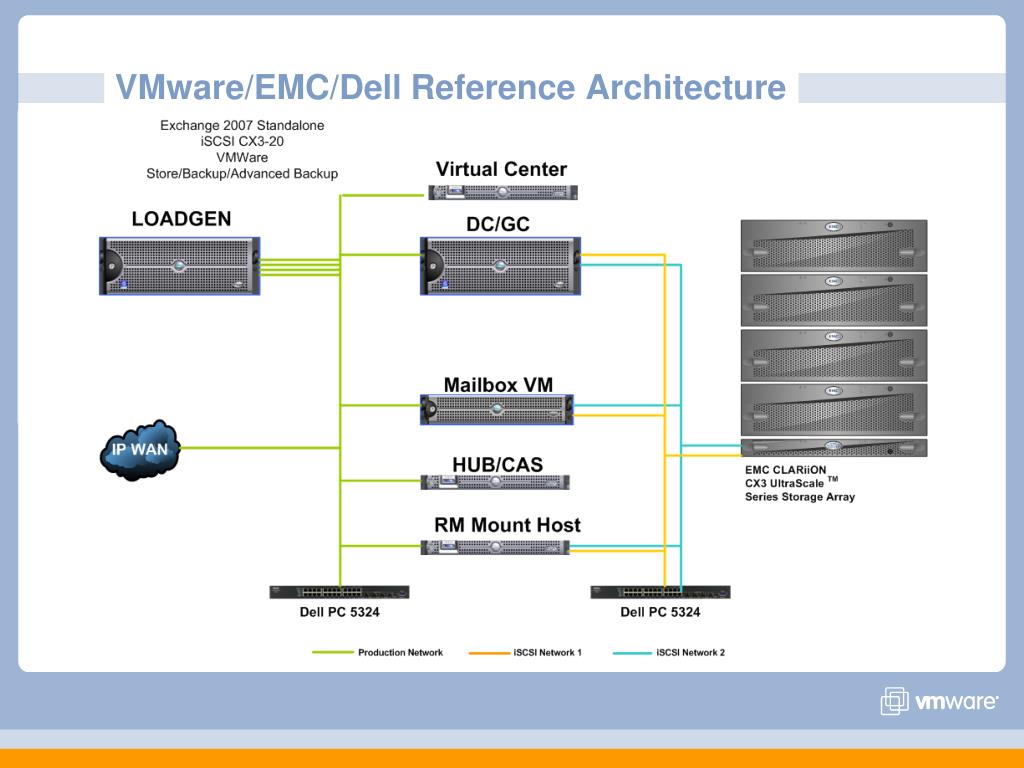Viewport: 1024px width, 768px height.
Task: Click the text 'iSCSI CX3-20'
Action: (242, 141)
